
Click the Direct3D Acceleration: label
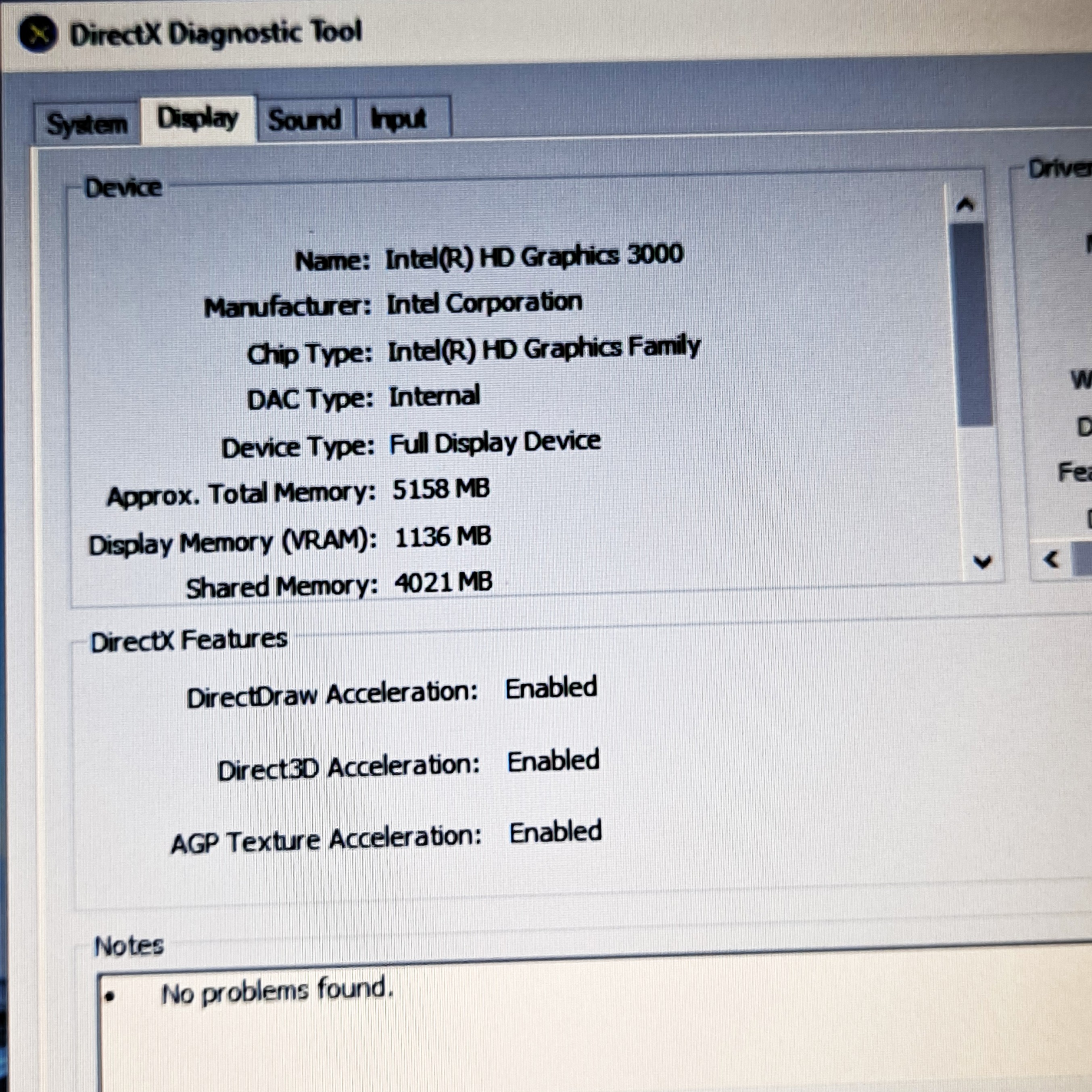tap(349, 768)
